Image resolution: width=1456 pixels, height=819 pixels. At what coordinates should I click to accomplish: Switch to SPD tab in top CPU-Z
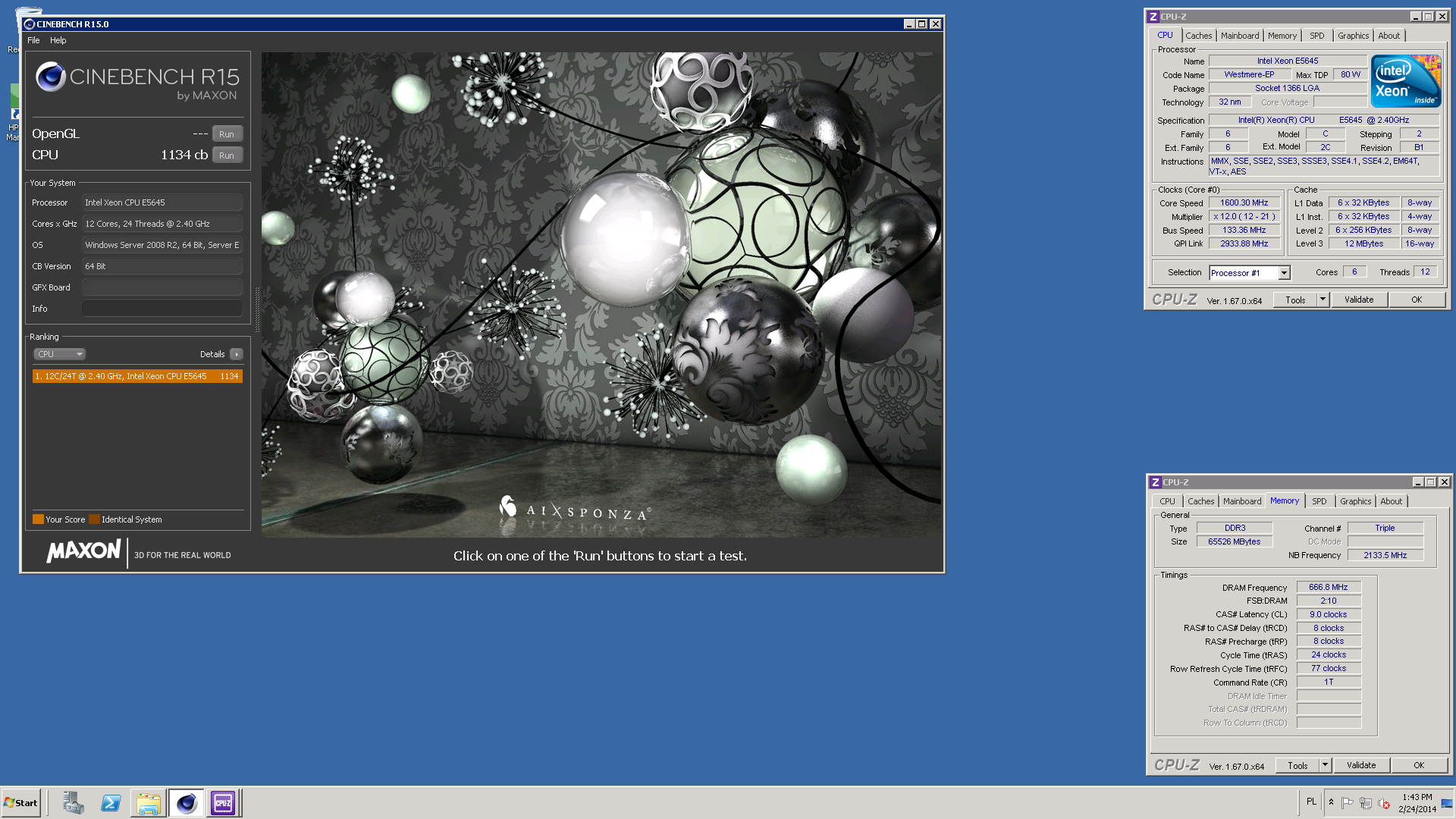click(x=1317, y=36)
